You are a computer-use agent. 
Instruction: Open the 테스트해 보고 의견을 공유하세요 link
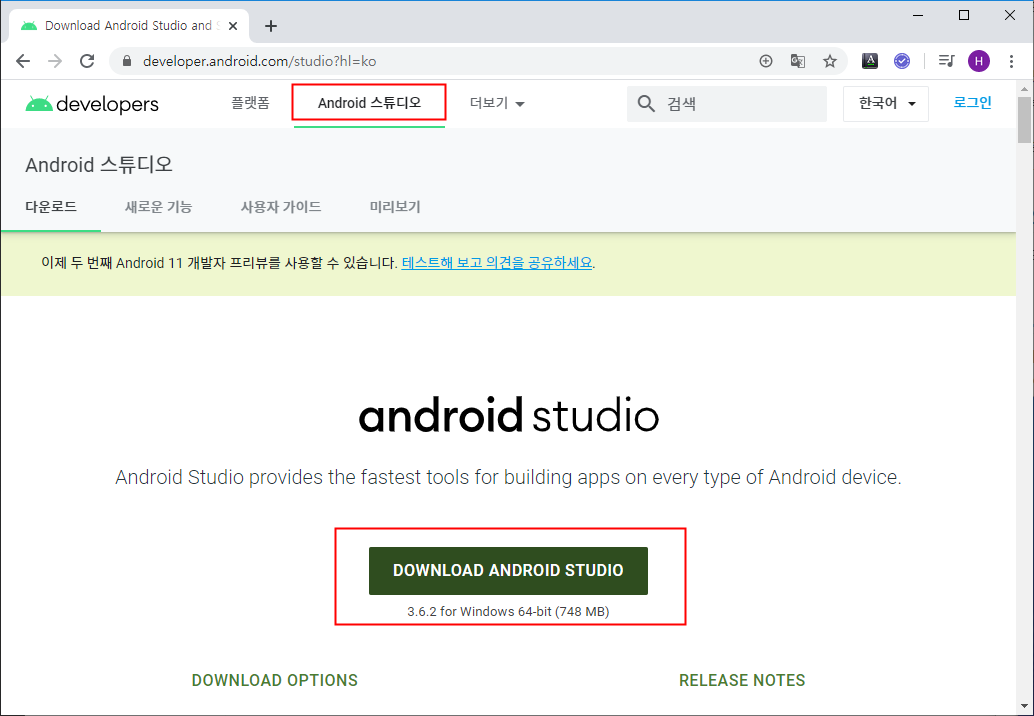pyautogui.click(x=497, y=263)
